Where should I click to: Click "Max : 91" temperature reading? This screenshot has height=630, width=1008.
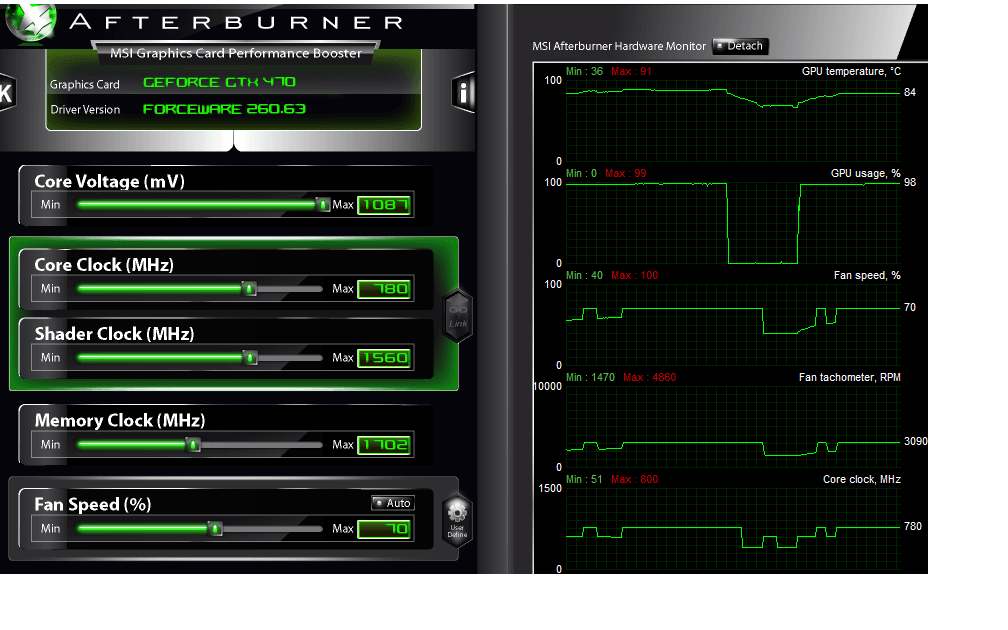point(631,71)
